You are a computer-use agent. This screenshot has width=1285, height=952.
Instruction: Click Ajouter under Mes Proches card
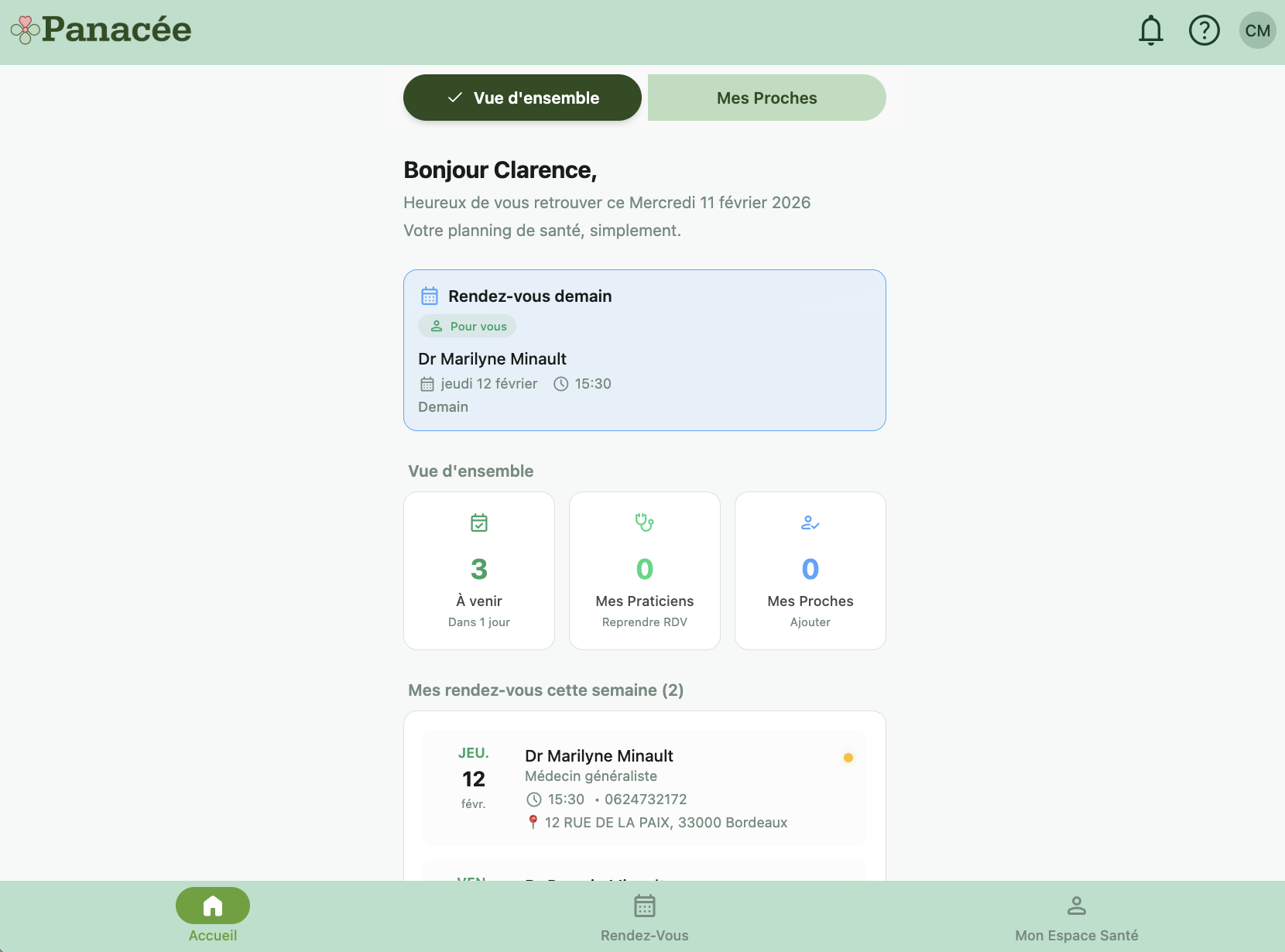click(810, 622)
